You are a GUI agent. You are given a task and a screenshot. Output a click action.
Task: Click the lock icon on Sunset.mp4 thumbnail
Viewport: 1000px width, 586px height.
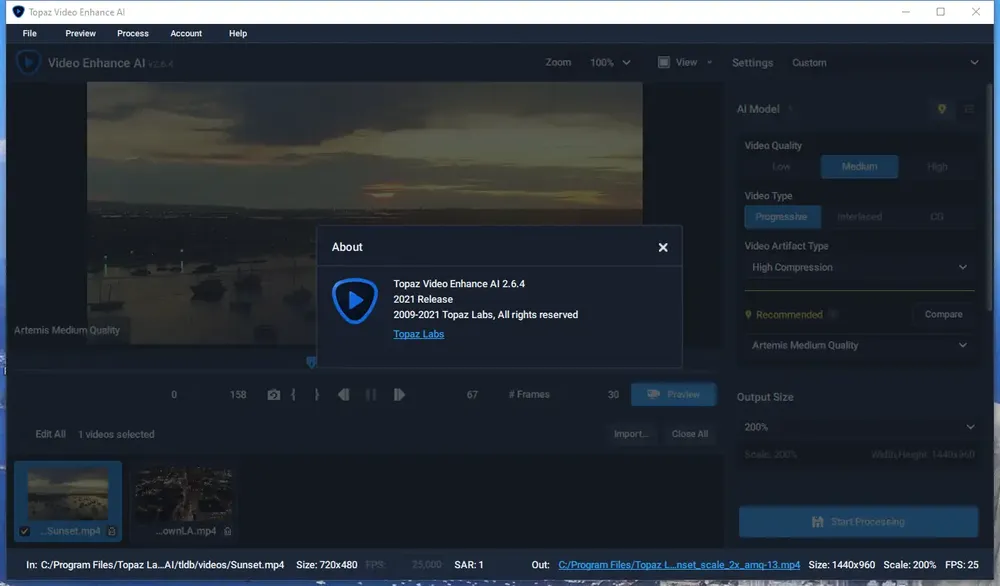(x=112, y=531)
